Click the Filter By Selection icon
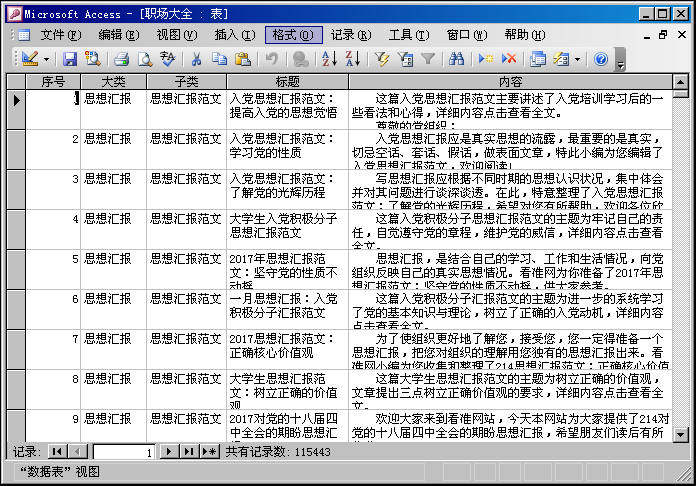The image size is (696, 486). (x=382, y=59)
